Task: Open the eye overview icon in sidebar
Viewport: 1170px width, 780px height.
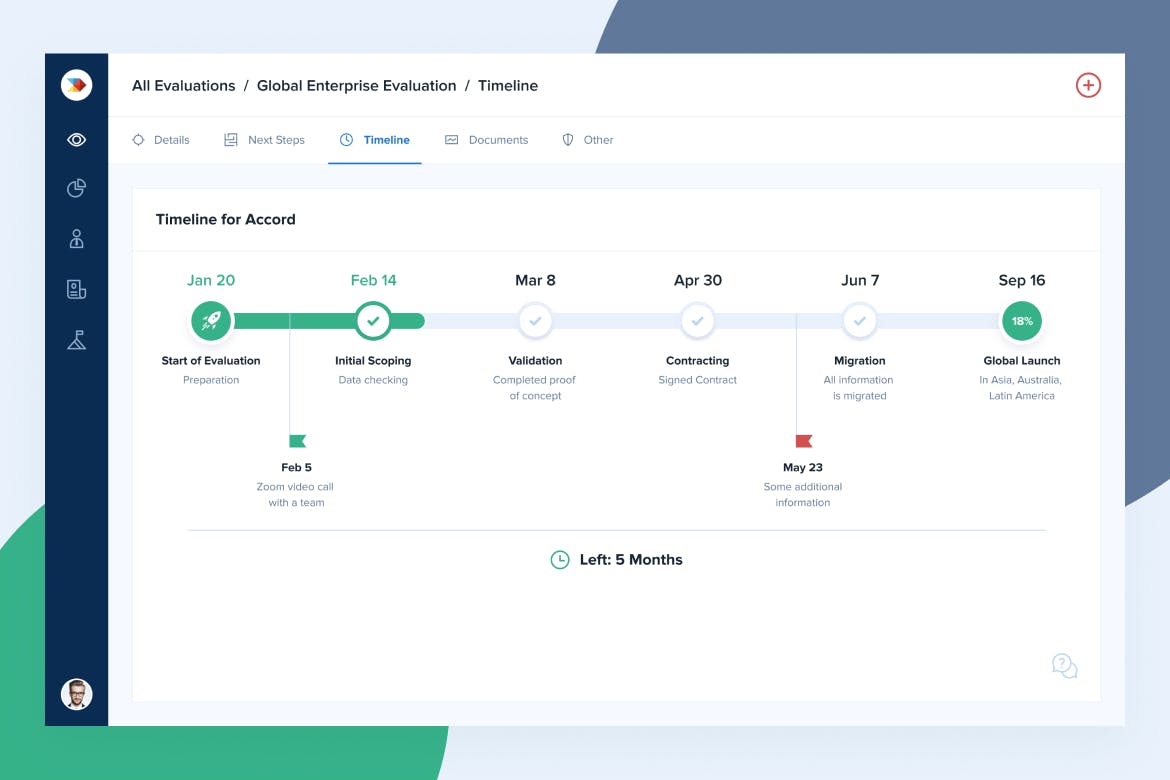Action: [x=76, y=140]
